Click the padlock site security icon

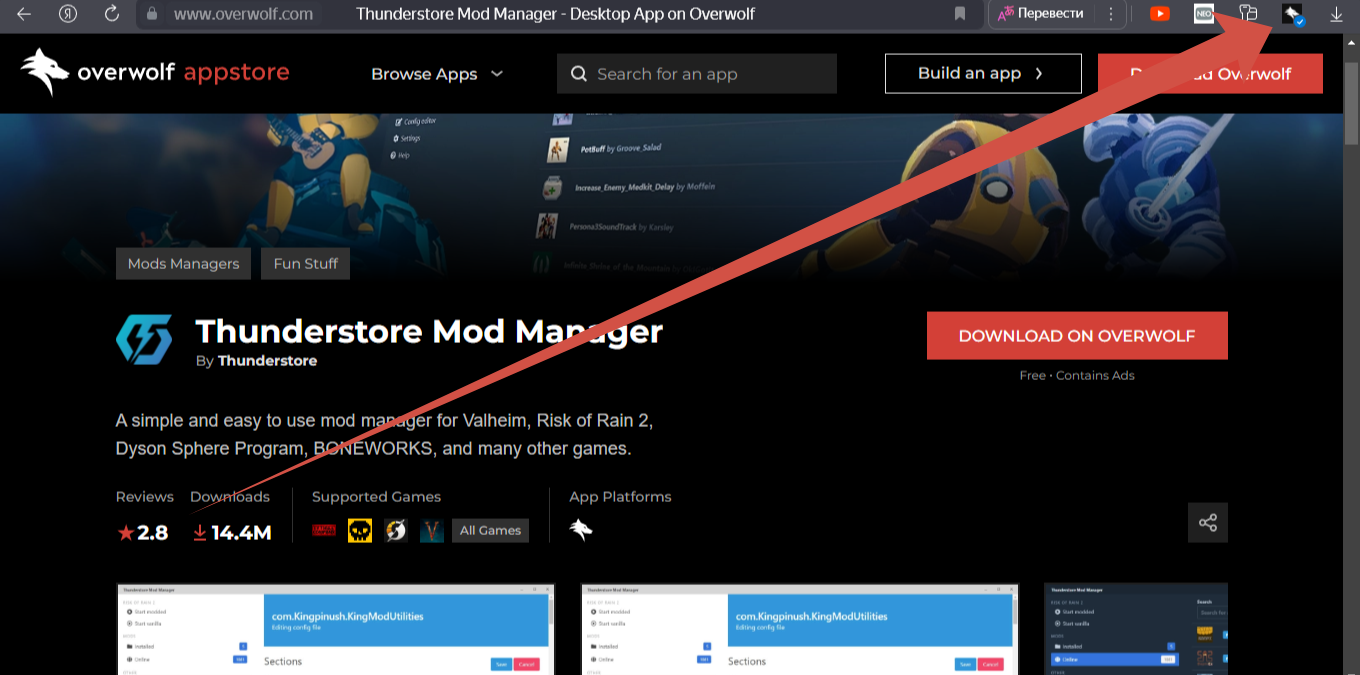[x=152, y=14]
